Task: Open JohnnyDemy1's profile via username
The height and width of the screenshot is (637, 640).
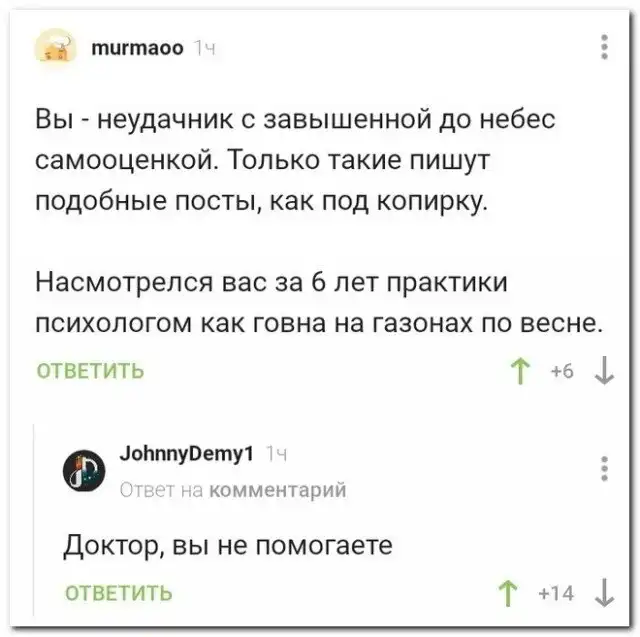Action: (x=188, y=455)
